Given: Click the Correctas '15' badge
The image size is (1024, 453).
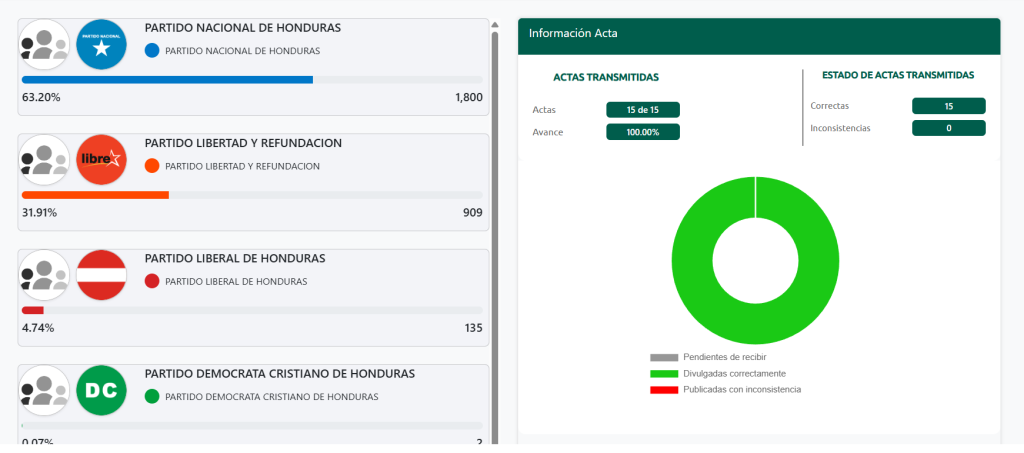Looking at the screenshot, I should point(948,106).
